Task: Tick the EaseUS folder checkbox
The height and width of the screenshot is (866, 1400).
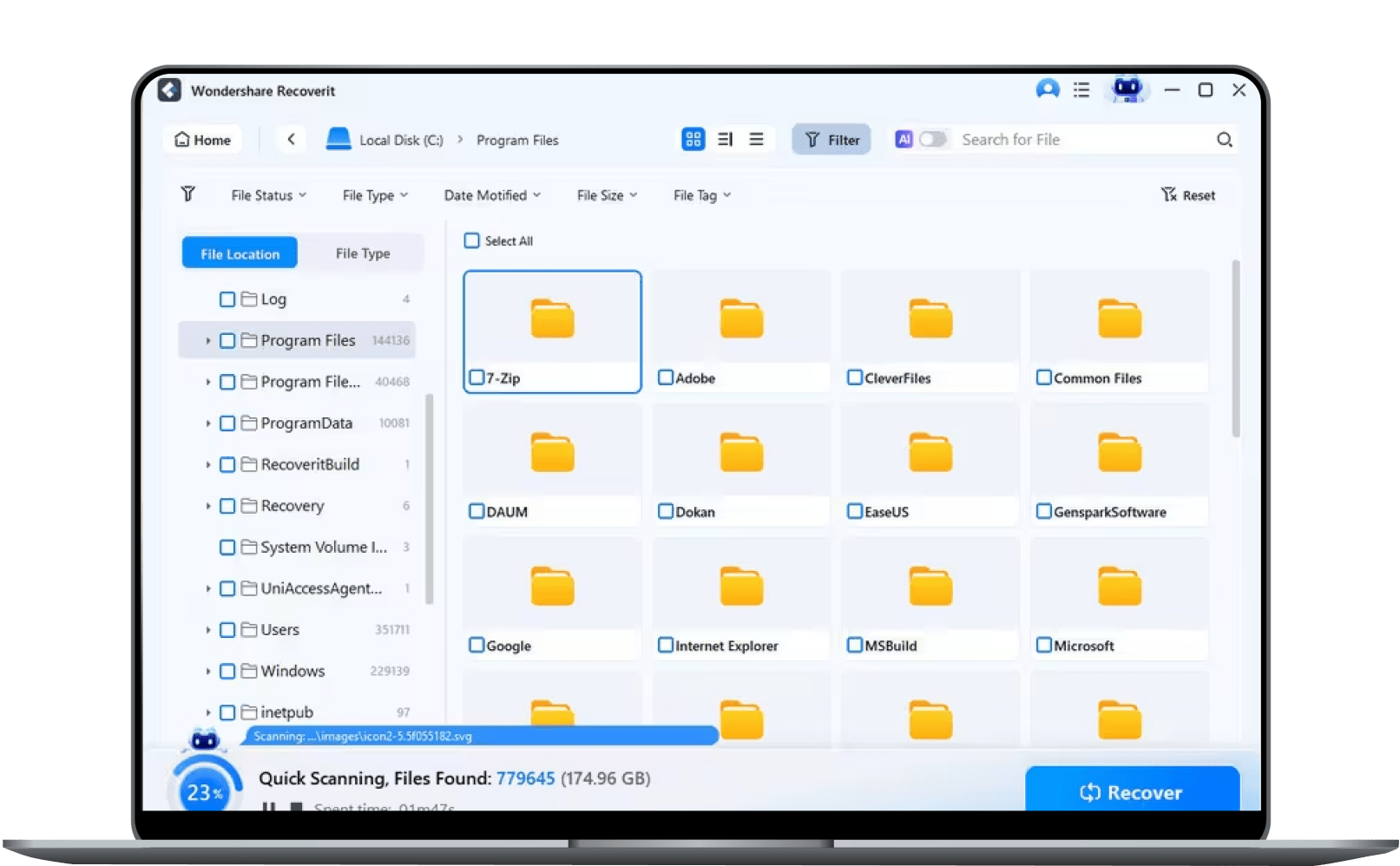Action: [x=855, y=511]
